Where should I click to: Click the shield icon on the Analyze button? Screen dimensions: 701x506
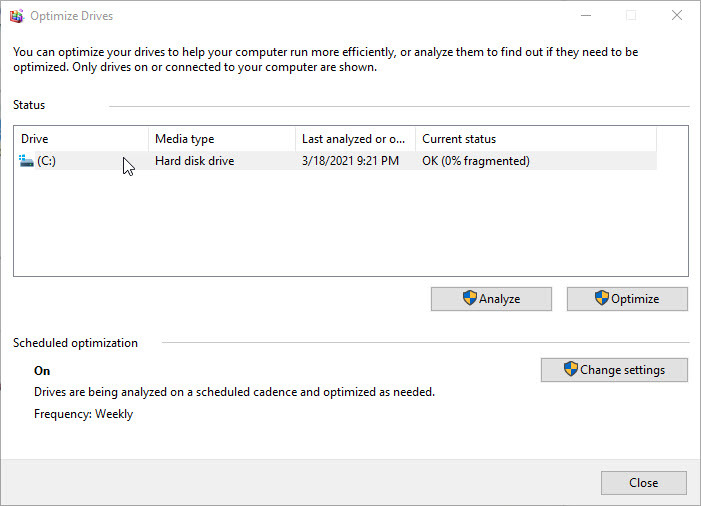[469, 299]
